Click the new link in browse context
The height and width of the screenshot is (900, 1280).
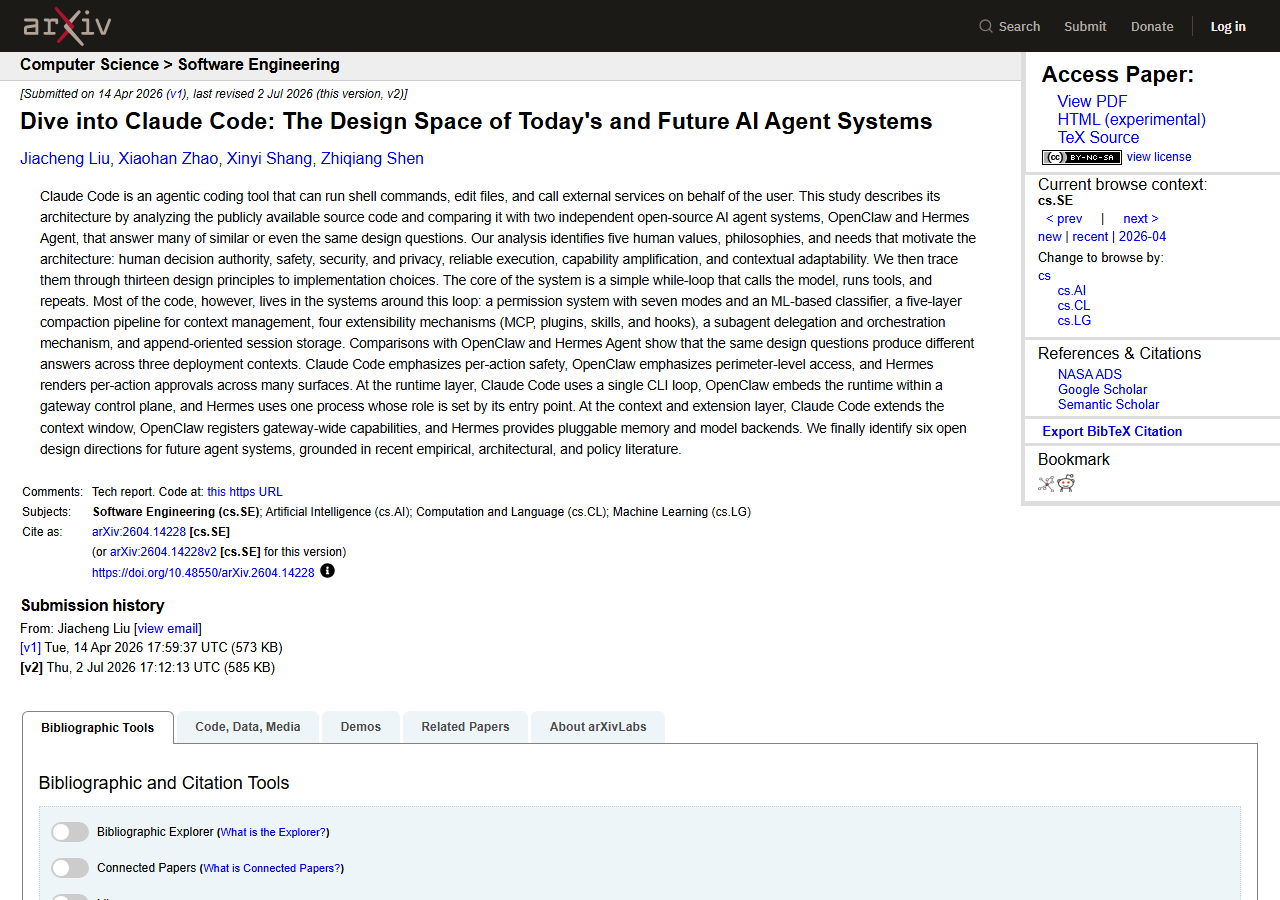pyautogui.click(x=1050, y=237)
